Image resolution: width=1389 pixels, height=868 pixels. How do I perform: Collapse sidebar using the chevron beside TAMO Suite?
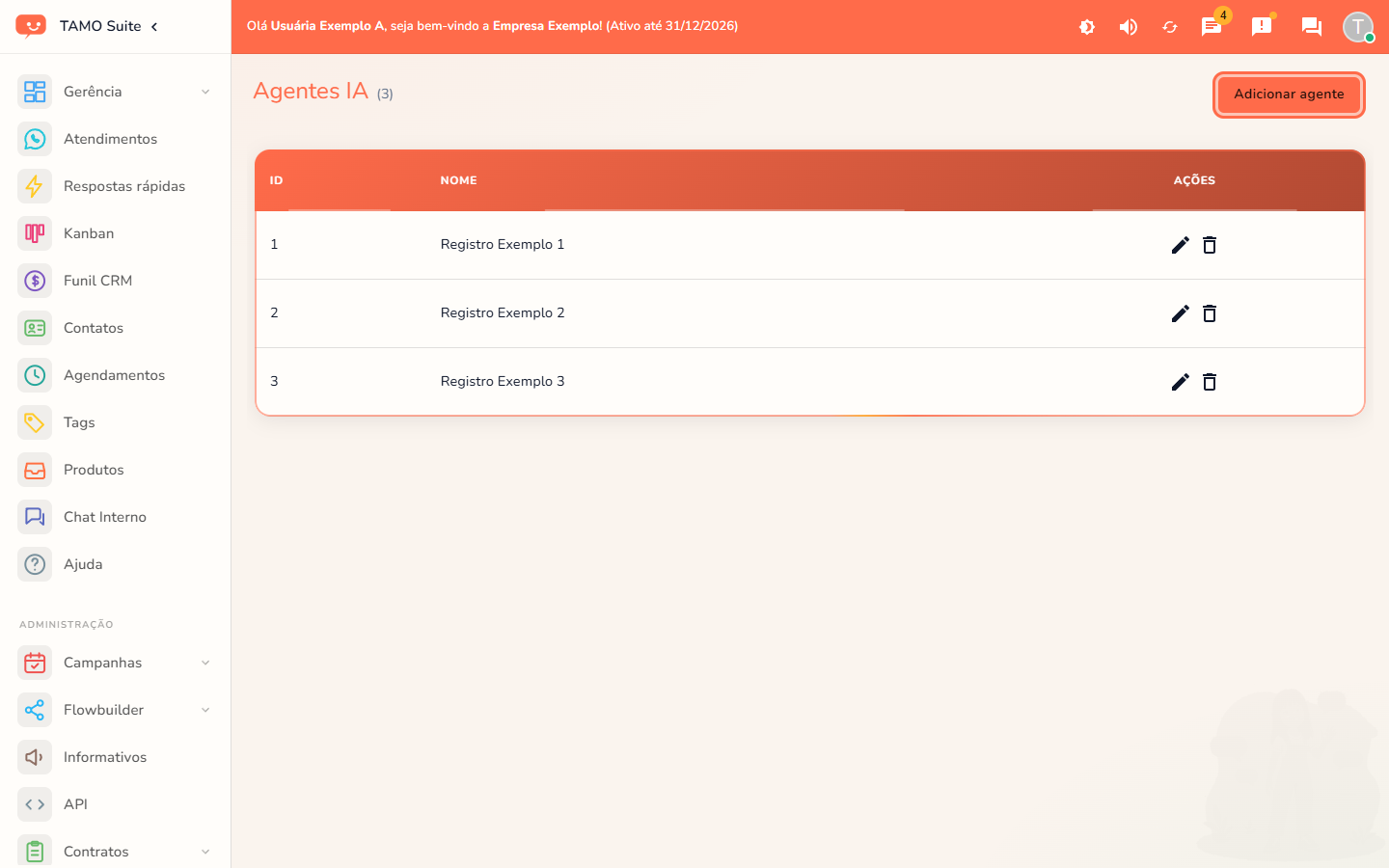154,26
